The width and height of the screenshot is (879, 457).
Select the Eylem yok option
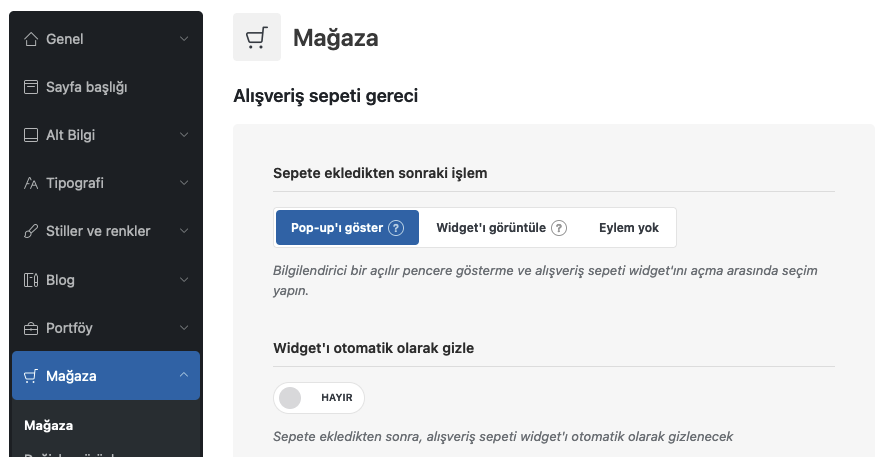pos(628,228)
